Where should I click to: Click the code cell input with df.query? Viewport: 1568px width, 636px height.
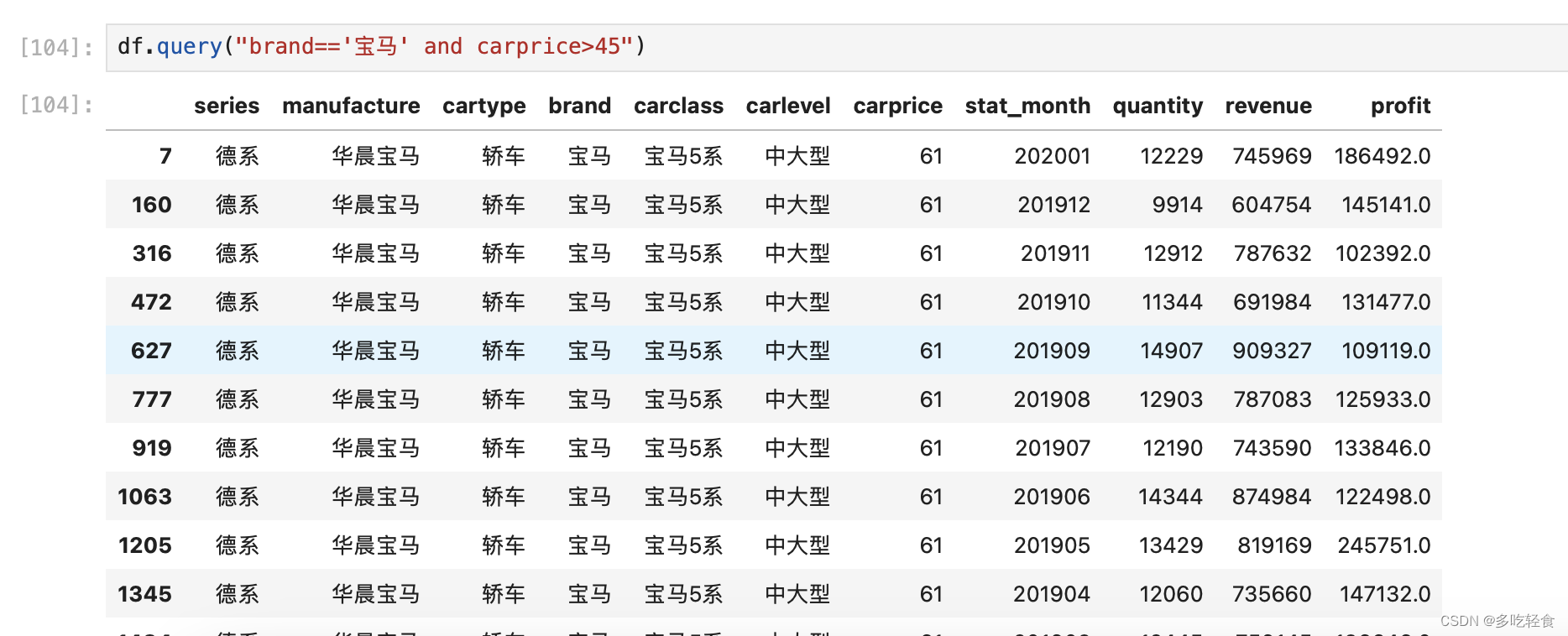pos(837,47)
